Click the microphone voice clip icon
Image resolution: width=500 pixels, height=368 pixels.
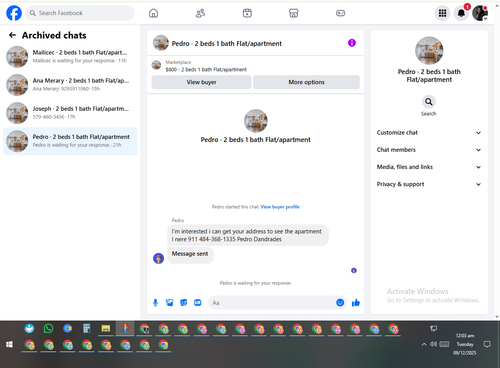(155, 303)
